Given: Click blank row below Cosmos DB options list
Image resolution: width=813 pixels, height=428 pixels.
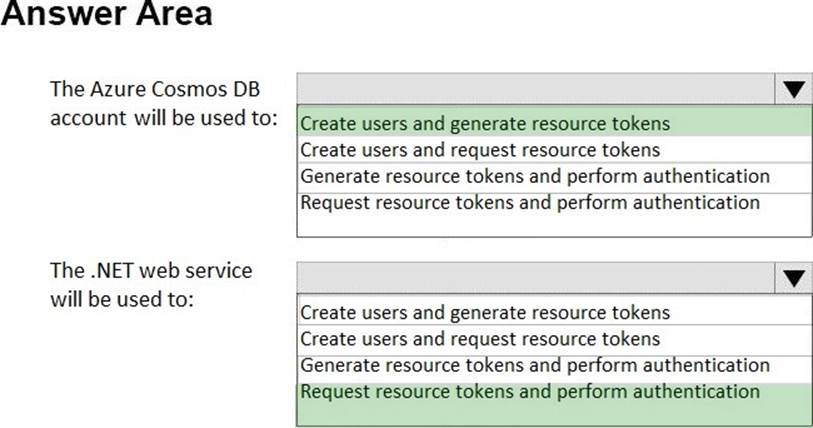Looking at the screenshot, I should [555, 225].
